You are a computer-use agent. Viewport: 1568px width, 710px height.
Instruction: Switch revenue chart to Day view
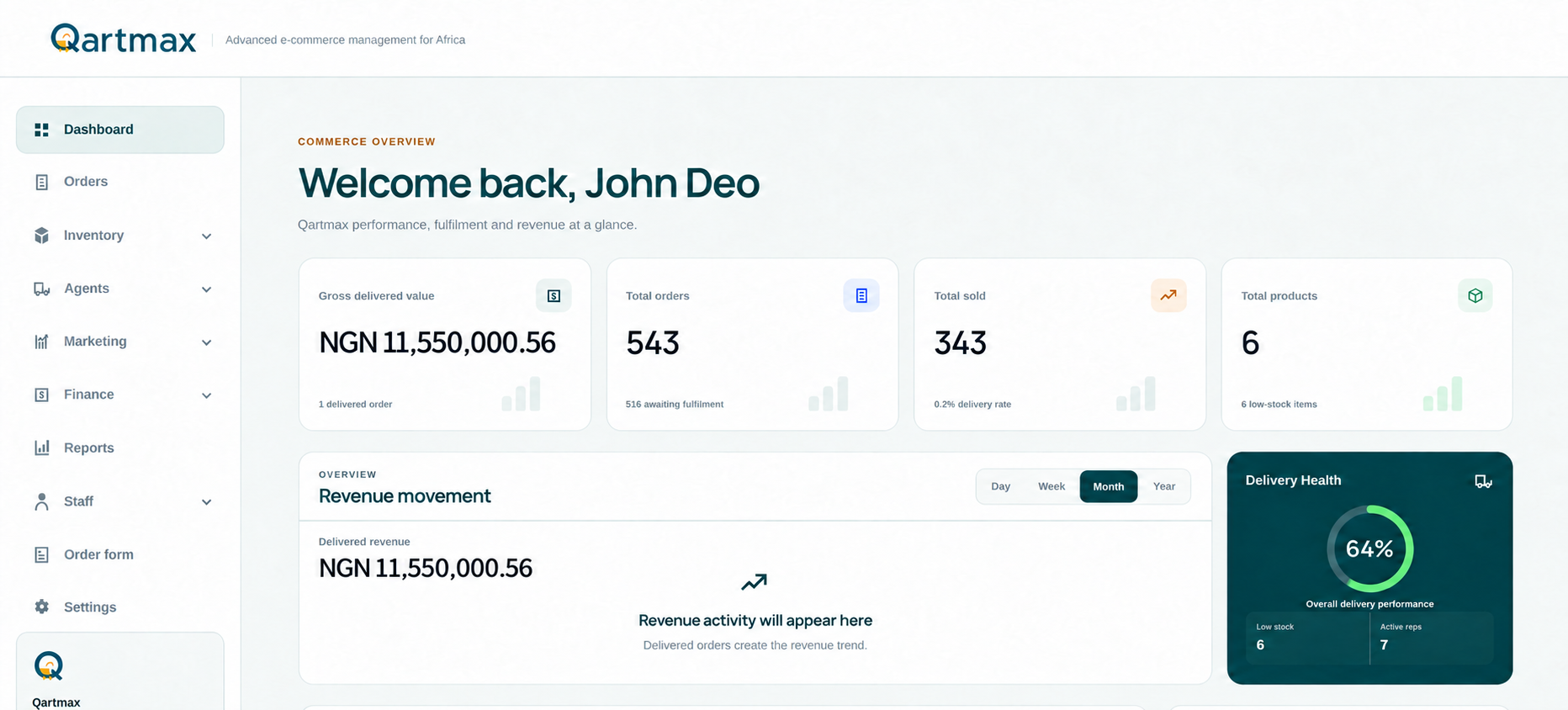pos(1000,486)
